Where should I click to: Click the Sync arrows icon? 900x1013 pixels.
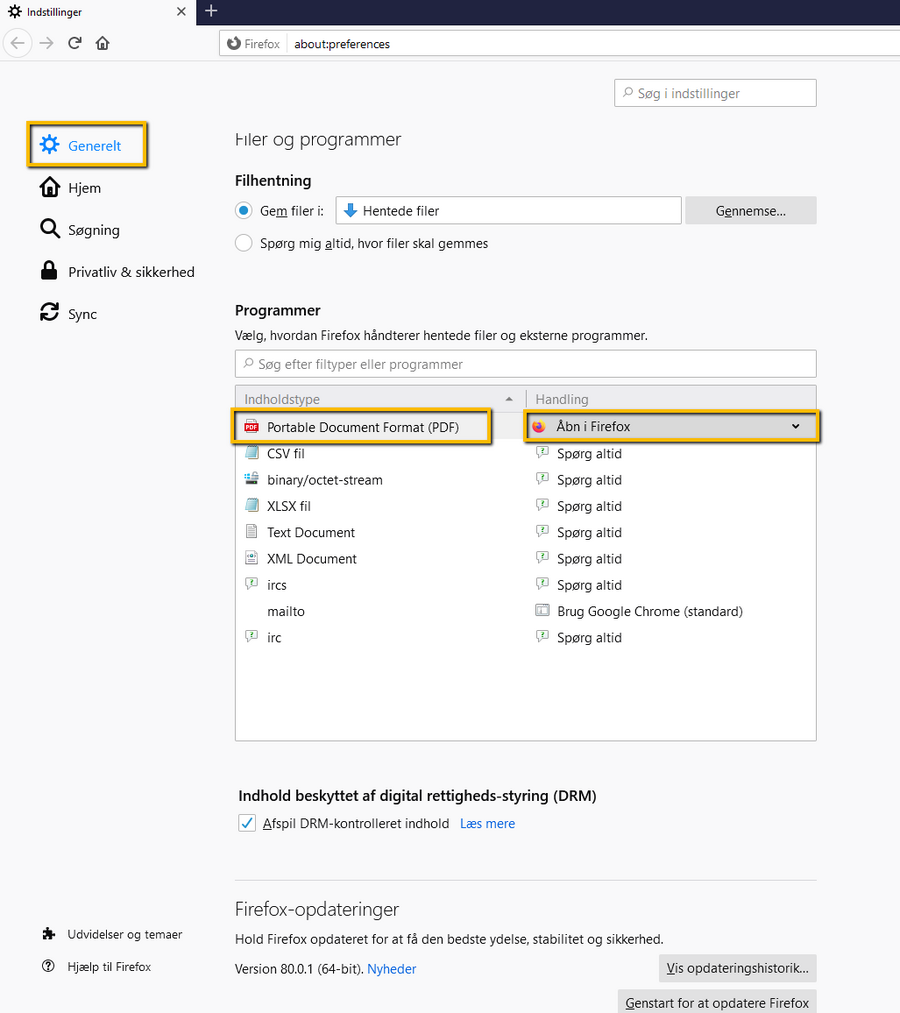click(50, 313)
